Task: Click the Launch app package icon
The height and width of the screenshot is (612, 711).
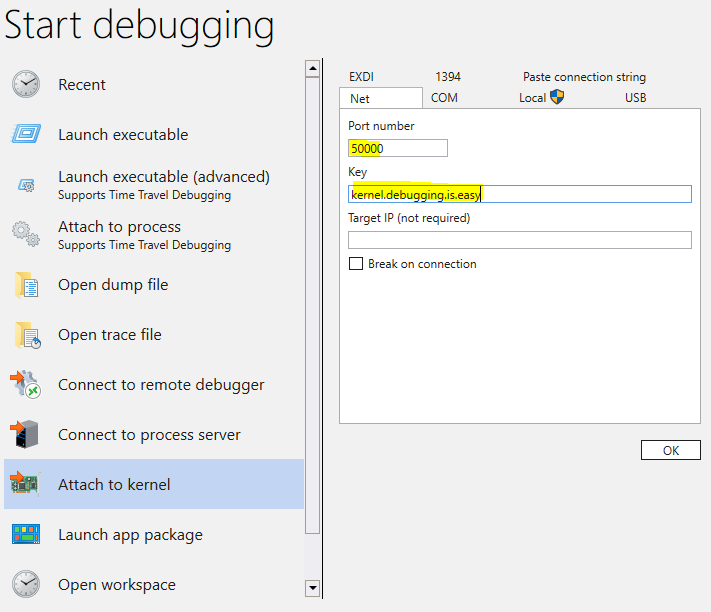Action: [x=26, y=534]
